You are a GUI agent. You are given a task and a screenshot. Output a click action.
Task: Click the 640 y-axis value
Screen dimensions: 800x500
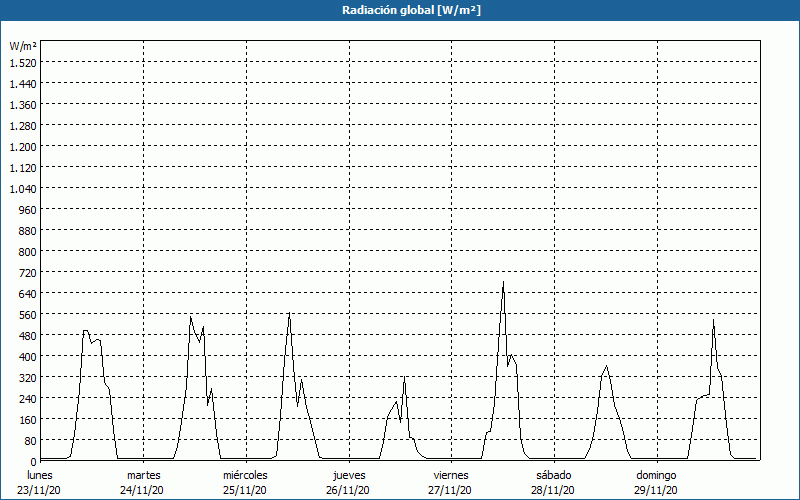(x=28, y=294)
